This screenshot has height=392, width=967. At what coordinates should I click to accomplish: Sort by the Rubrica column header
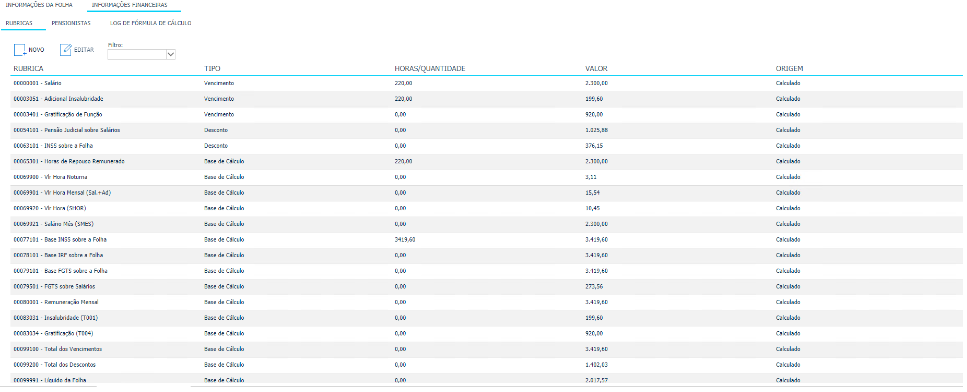28,68
